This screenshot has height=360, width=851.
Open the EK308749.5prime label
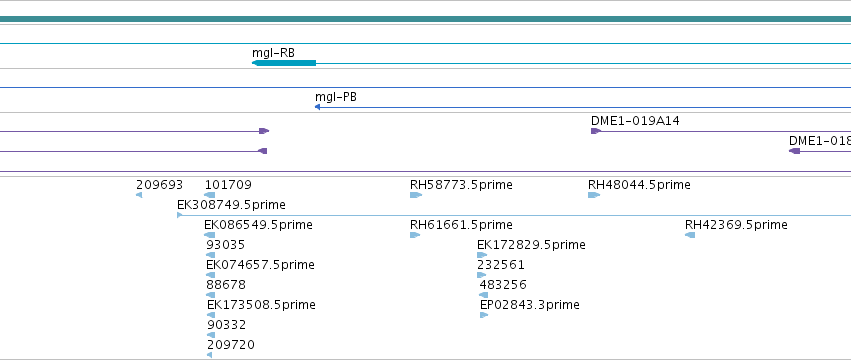click(x=231, y=205)
